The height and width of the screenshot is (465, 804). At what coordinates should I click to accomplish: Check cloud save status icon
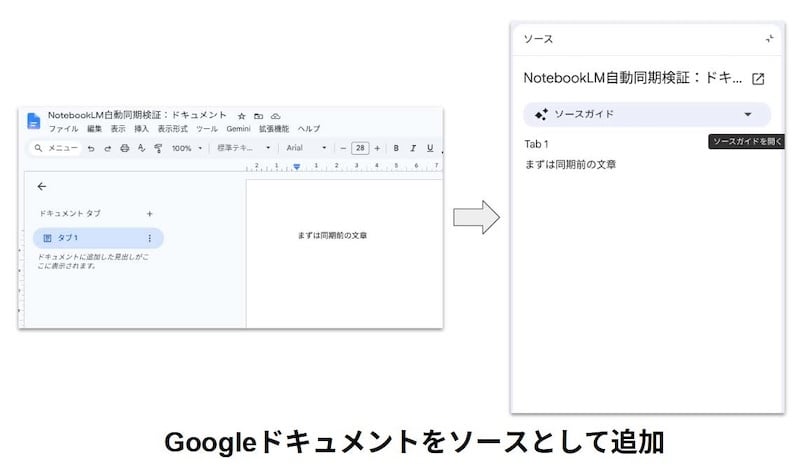(275, 116)
